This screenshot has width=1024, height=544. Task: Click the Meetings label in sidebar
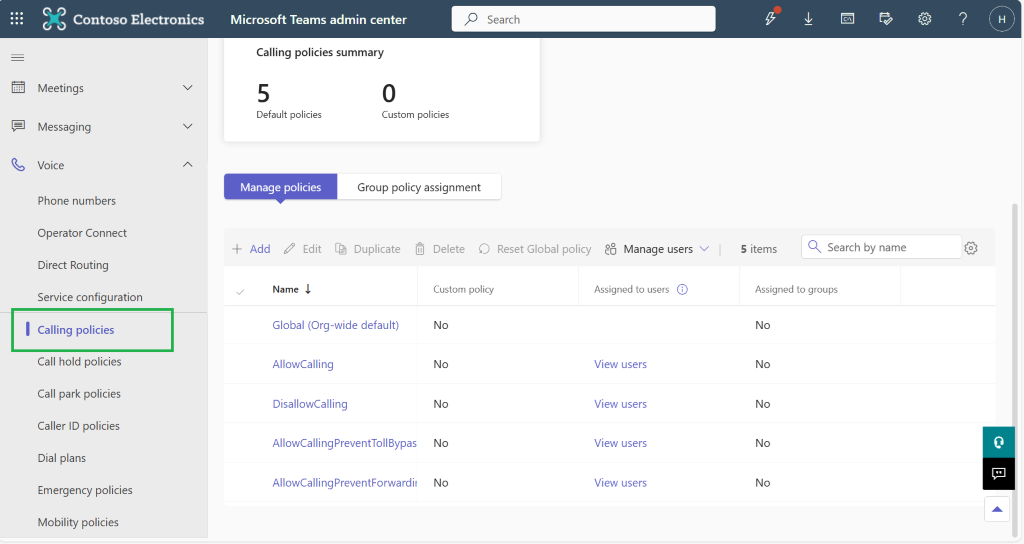point(60,88)
